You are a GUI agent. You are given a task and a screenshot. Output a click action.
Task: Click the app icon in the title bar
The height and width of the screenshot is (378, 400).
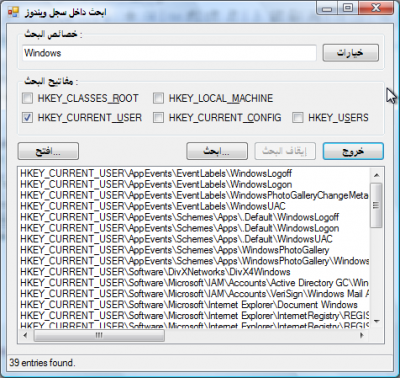[x=13, y=12]
